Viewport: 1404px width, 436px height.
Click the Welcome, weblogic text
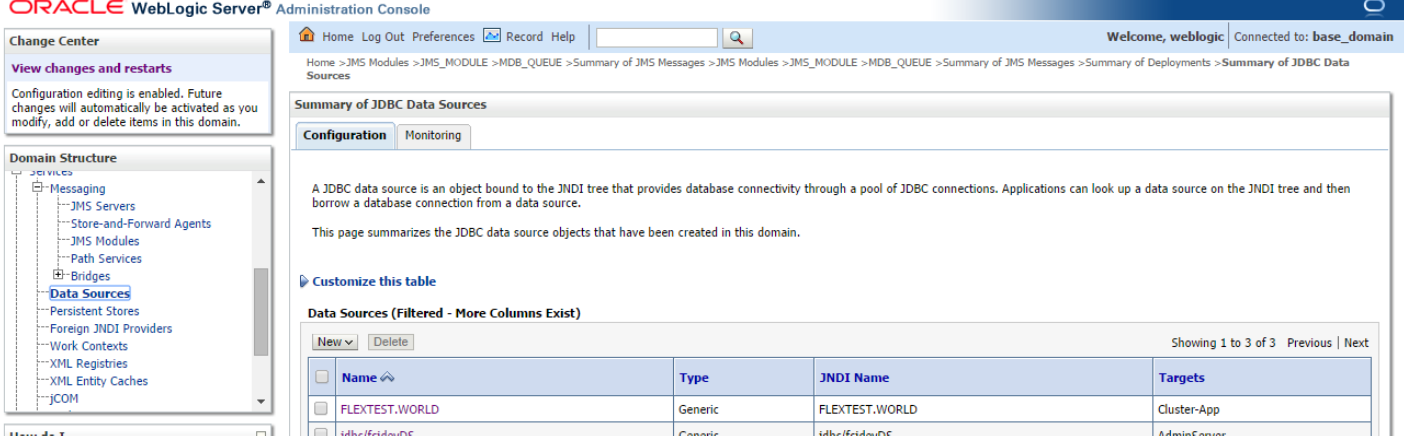(x=1165, y=37)
